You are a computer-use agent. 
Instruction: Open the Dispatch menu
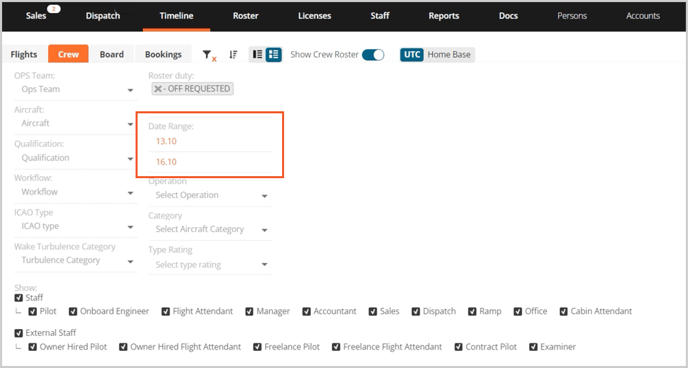point(103,16)
